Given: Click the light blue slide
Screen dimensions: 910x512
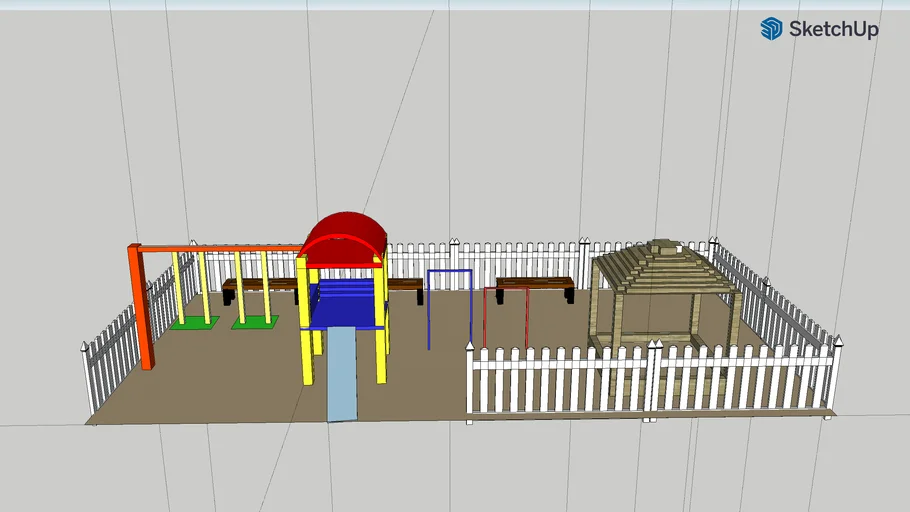Looking at the screenshot, I should pyautogui.click(x=343, y=375).
